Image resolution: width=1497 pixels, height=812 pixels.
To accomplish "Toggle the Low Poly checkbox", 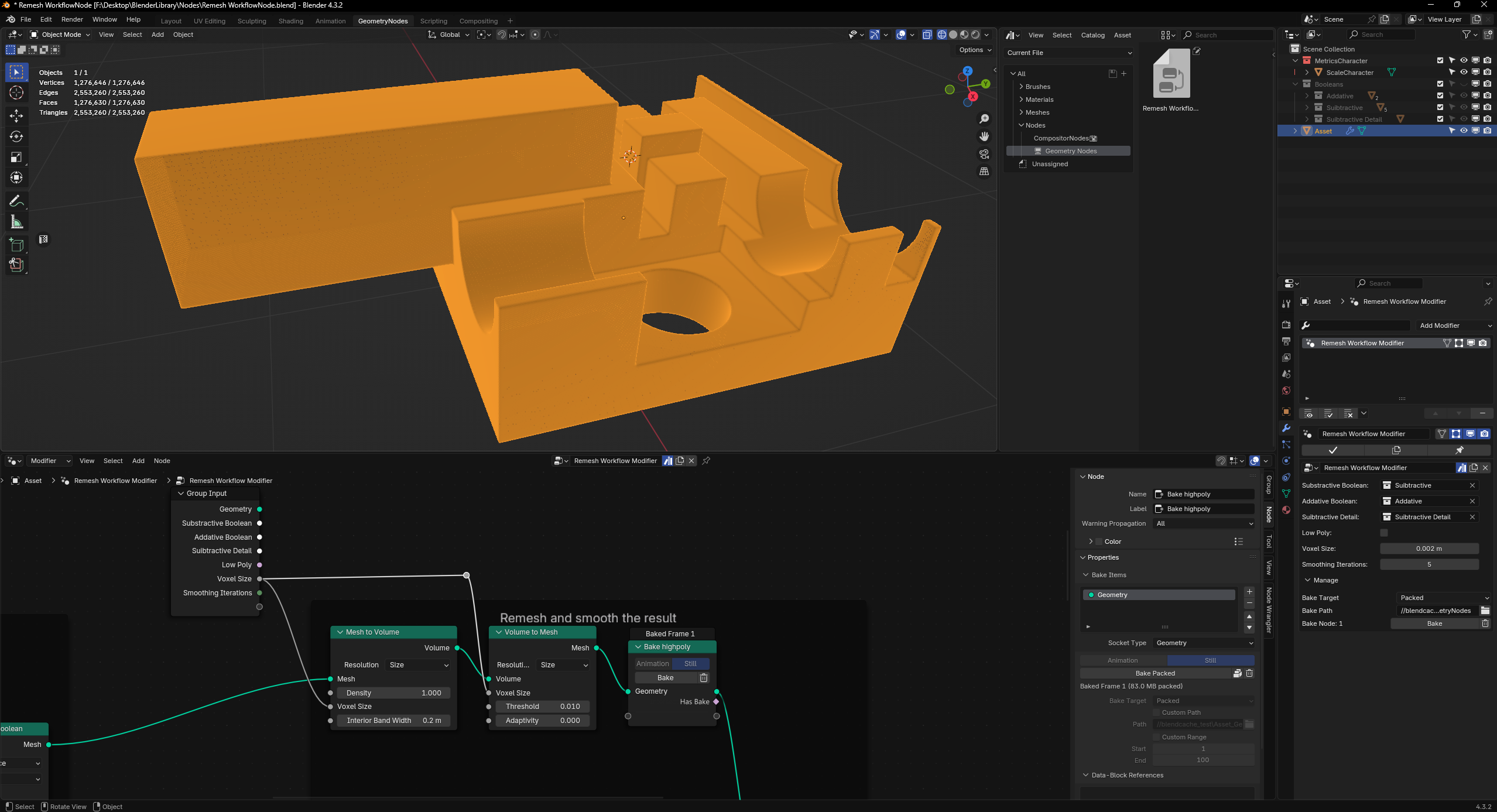I will pos(1384,533).
